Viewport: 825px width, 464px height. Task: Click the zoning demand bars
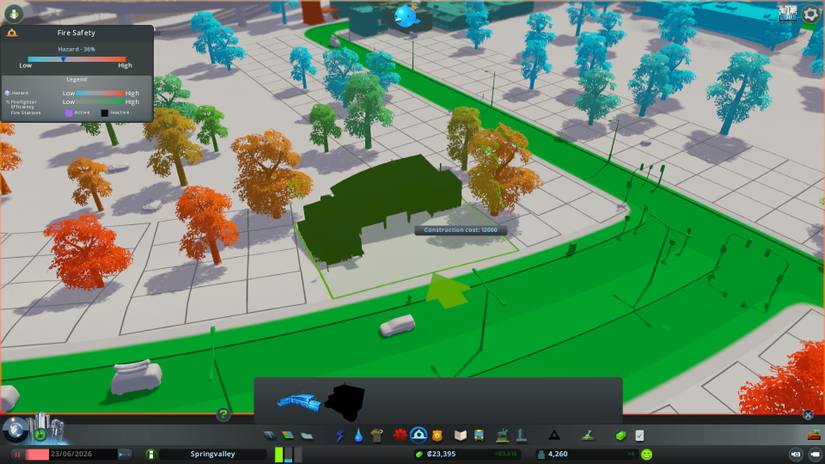pos(288,454)
